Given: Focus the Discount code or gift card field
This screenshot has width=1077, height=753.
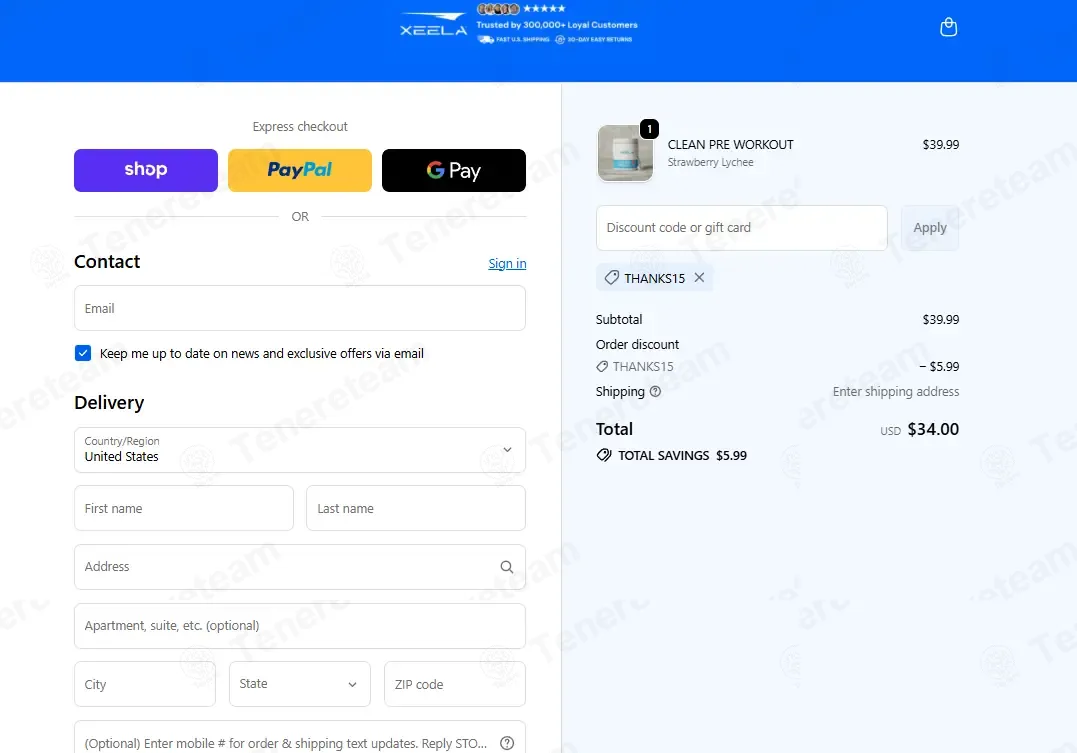Looking at the screenshot, I should point(741,228).
